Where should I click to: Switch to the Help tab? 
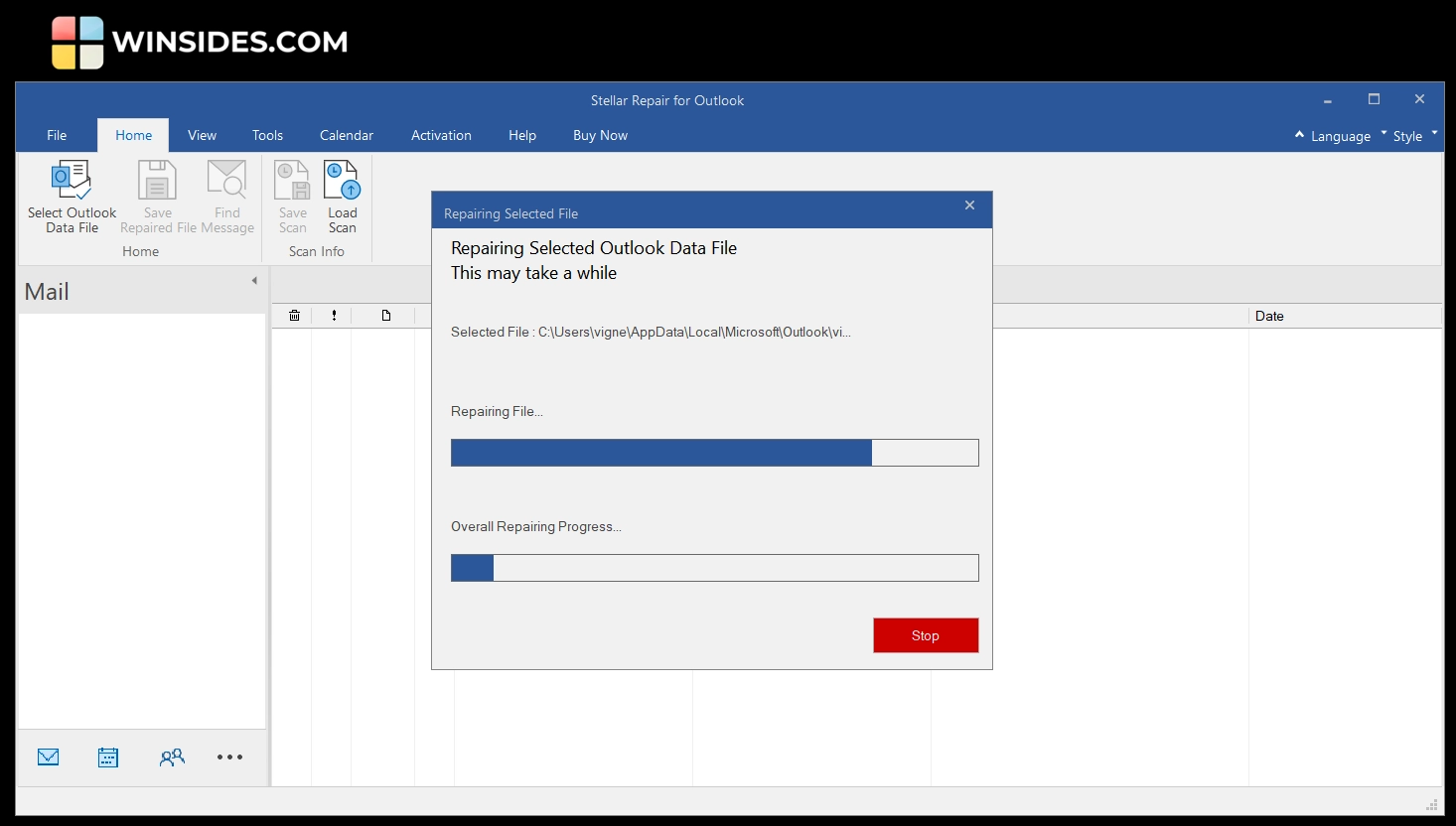coord(522,135)
